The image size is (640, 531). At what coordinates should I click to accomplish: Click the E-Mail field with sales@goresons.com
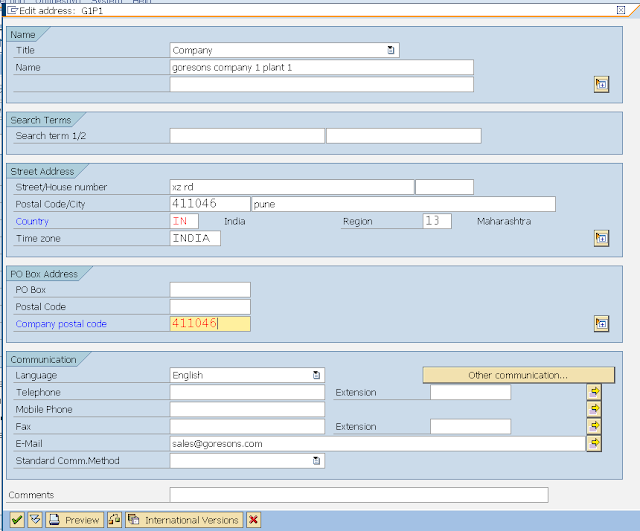pyautogui.click(x=378, y=444)
